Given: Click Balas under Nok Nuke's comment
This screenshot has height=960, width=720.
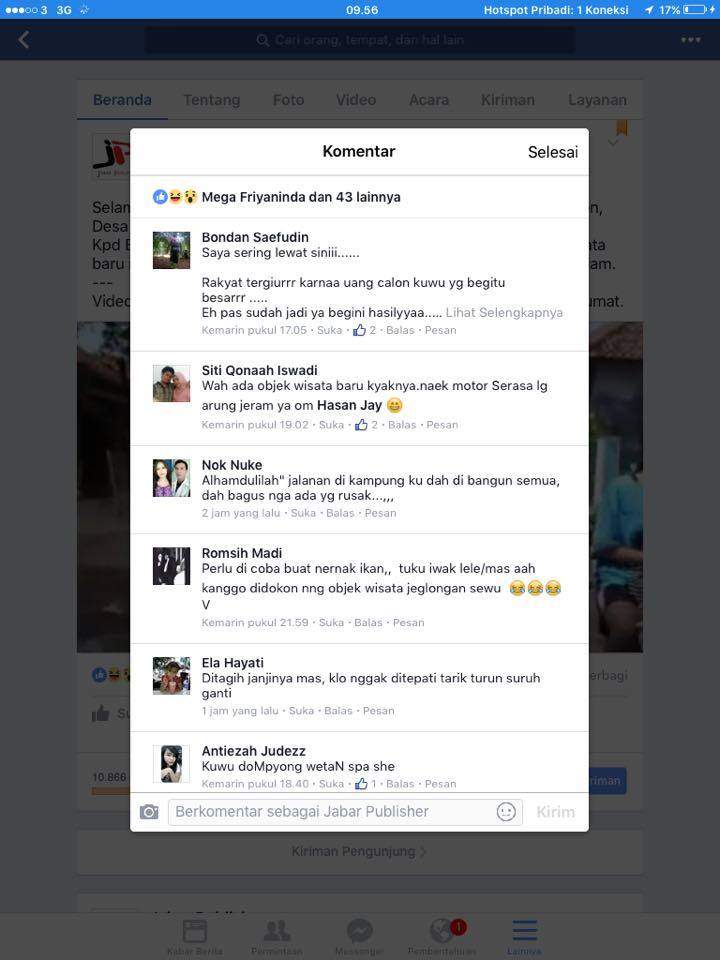Looking at the screenshot, I should click(340, 513).
